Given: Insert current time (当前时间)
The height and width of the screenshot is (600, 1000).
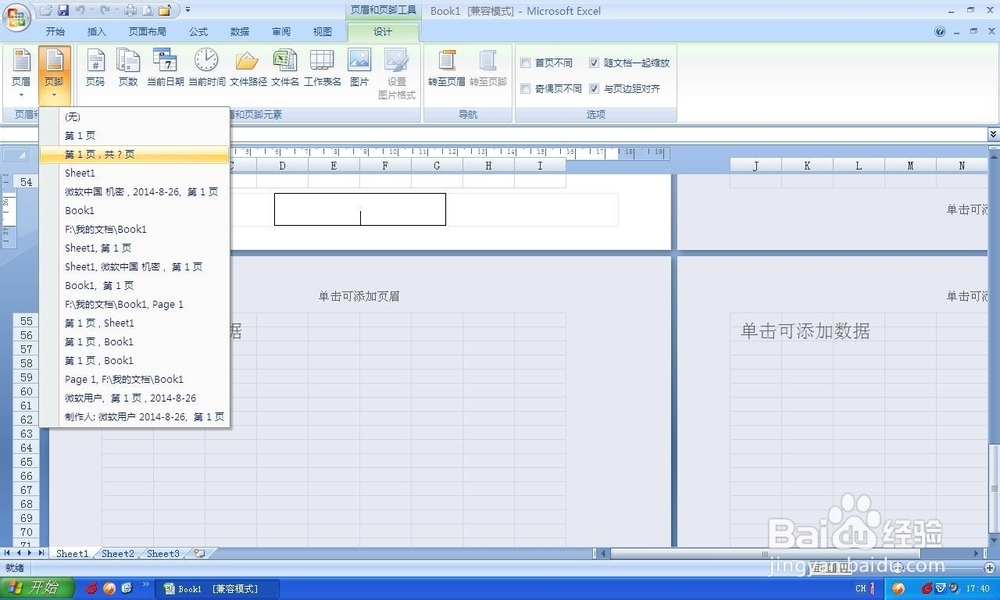Looking at the screenshot, I should (x=207, y=68).
